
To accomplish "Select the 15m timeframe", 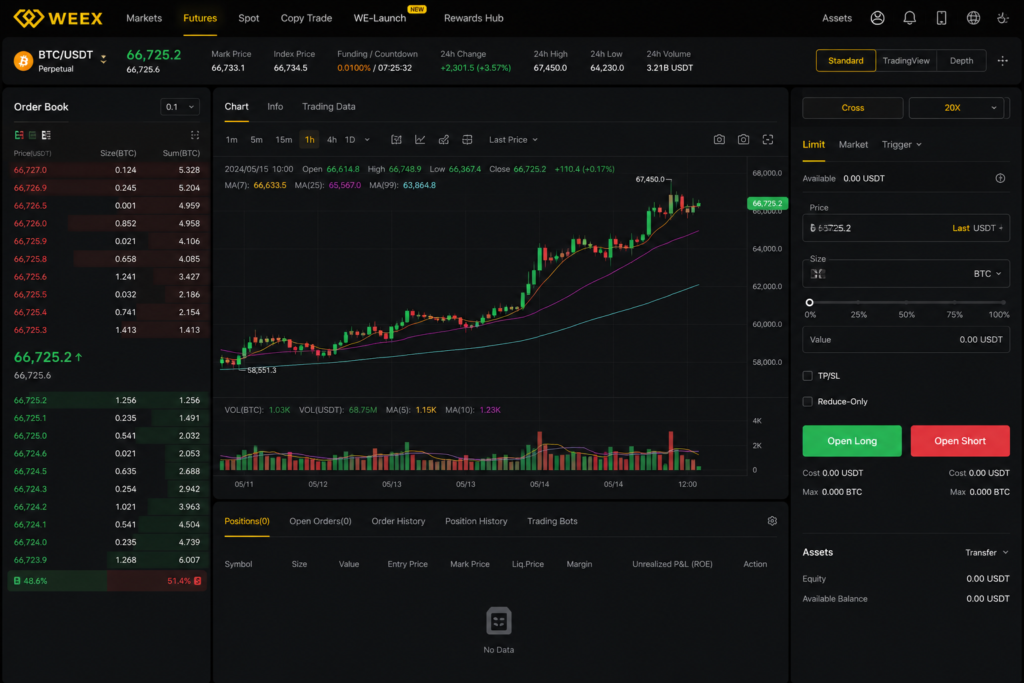I will click(x=283, y=140).
